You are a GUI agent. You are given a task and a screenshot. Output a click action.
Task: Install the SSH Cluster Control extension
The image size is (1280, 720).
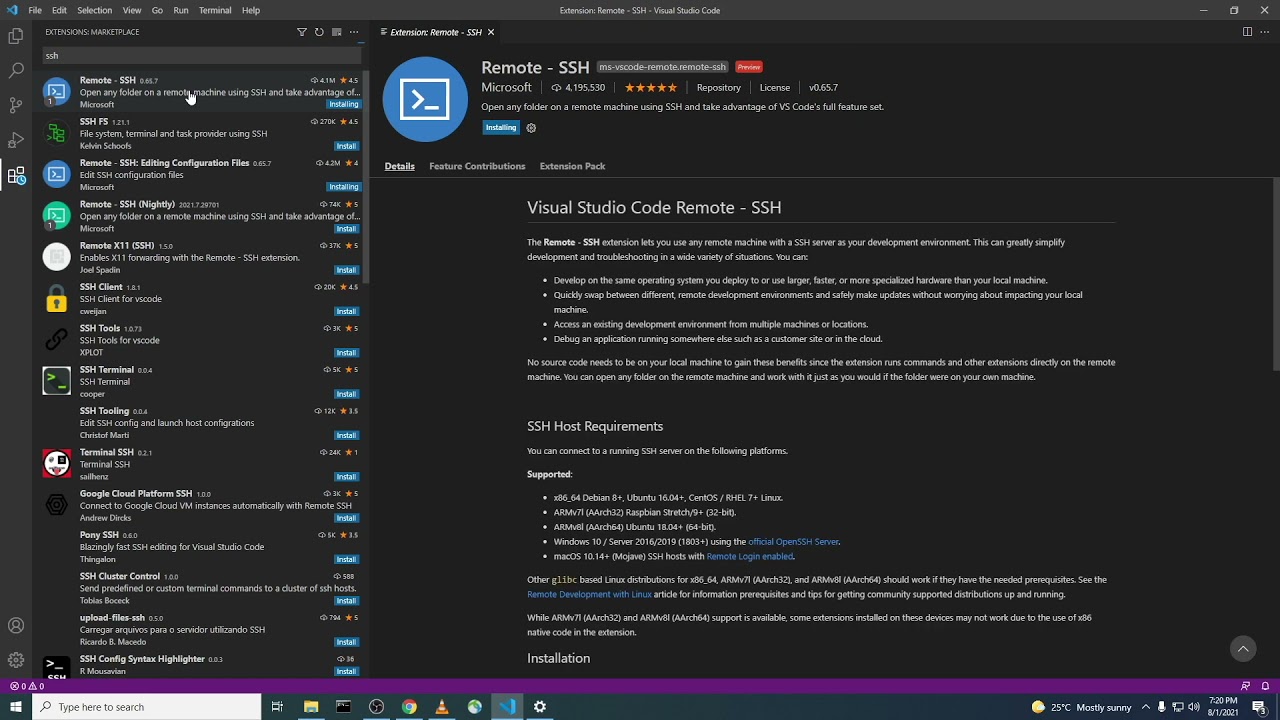tap(346, 601)
